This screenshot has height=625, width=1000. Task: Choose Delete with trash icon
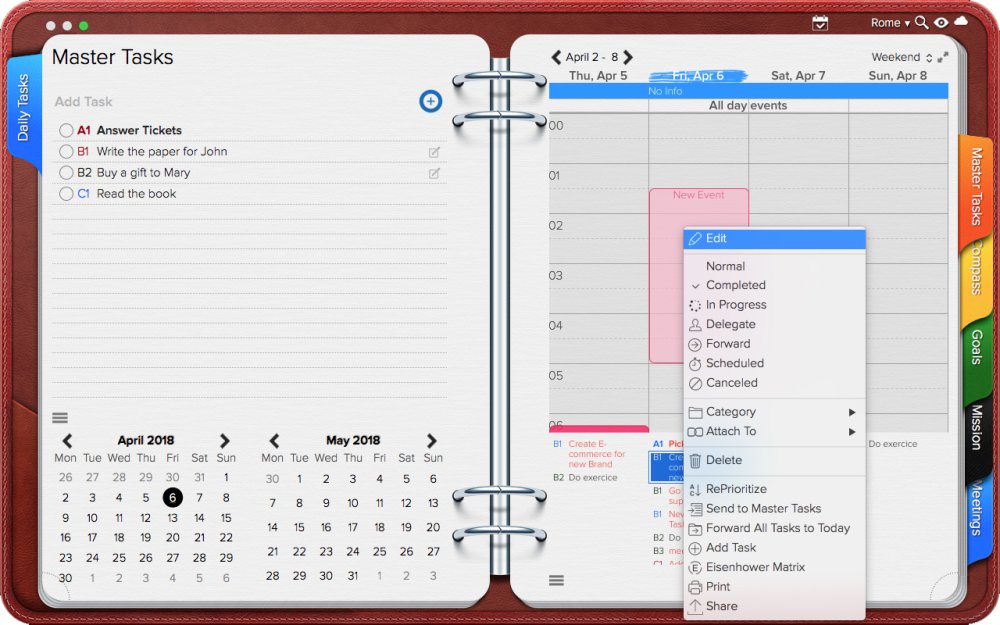pyautogui.click(x=774, y=460)
